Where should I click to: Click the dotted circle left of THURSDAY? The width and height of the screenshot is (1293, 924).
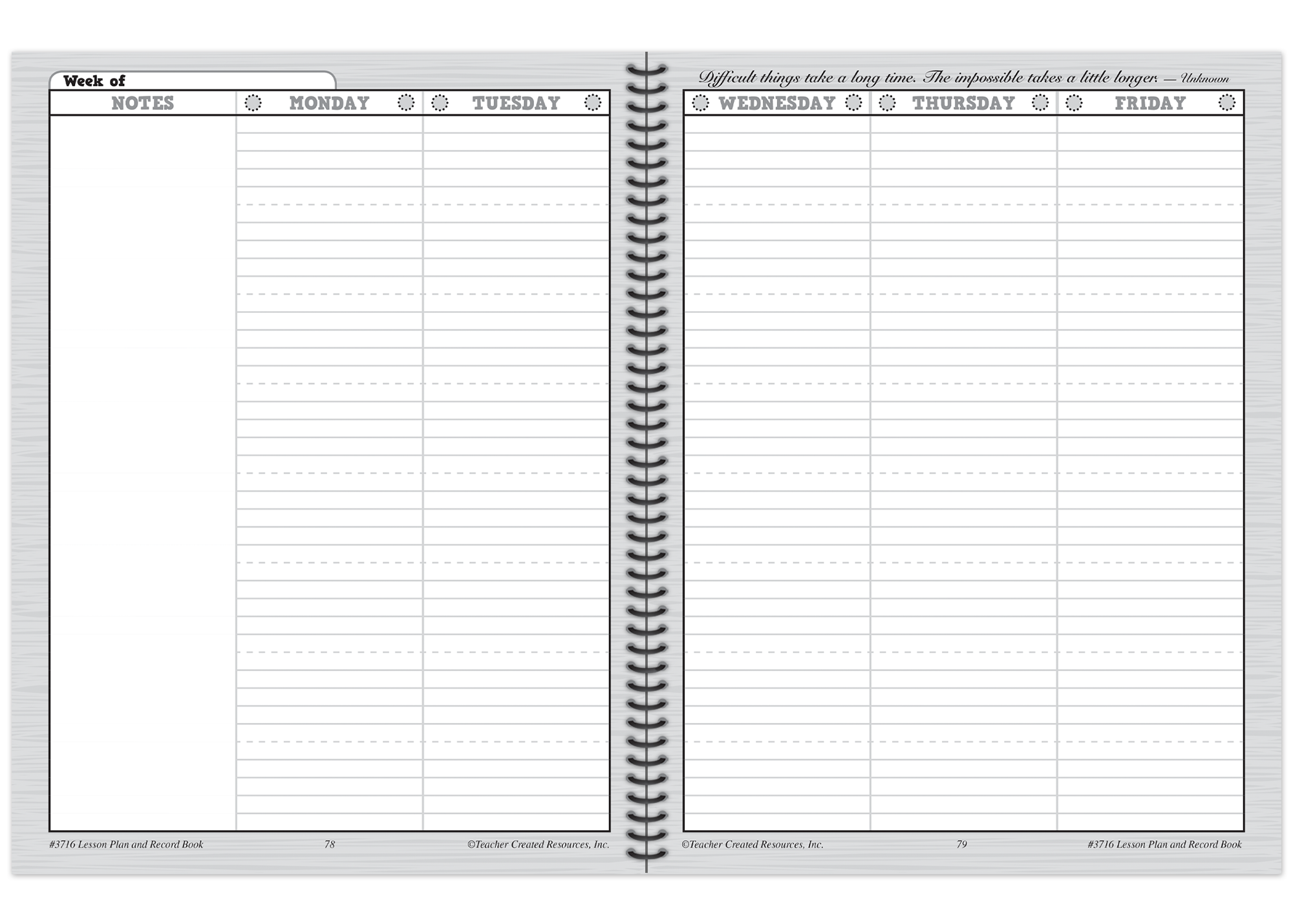[x=887, y=103]
